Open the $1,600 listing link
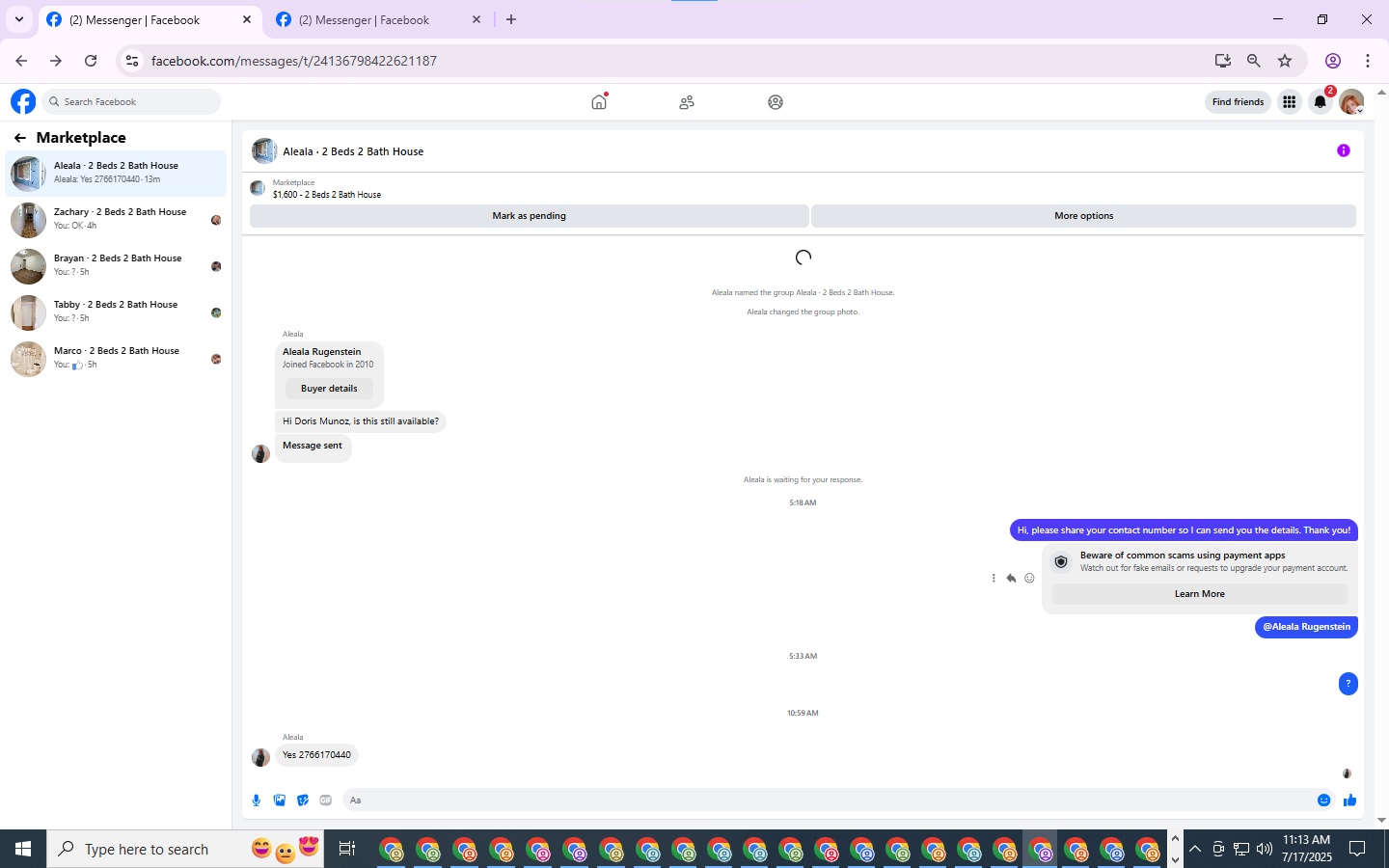 (326, 195)
